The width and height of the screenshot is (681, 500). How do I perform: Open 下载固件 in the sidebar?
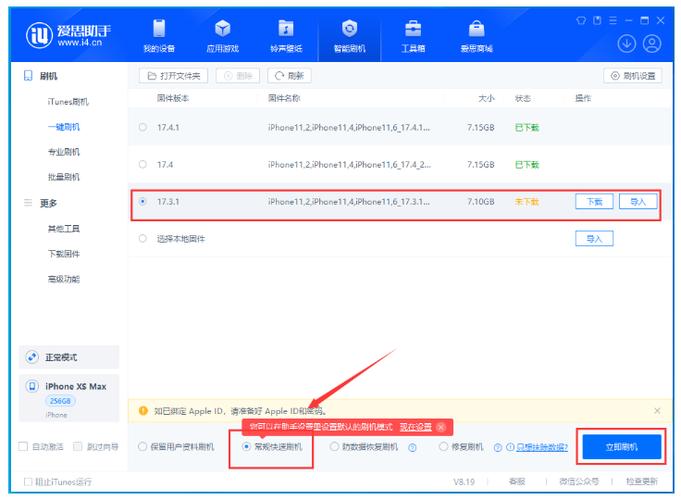coord(63,254)
